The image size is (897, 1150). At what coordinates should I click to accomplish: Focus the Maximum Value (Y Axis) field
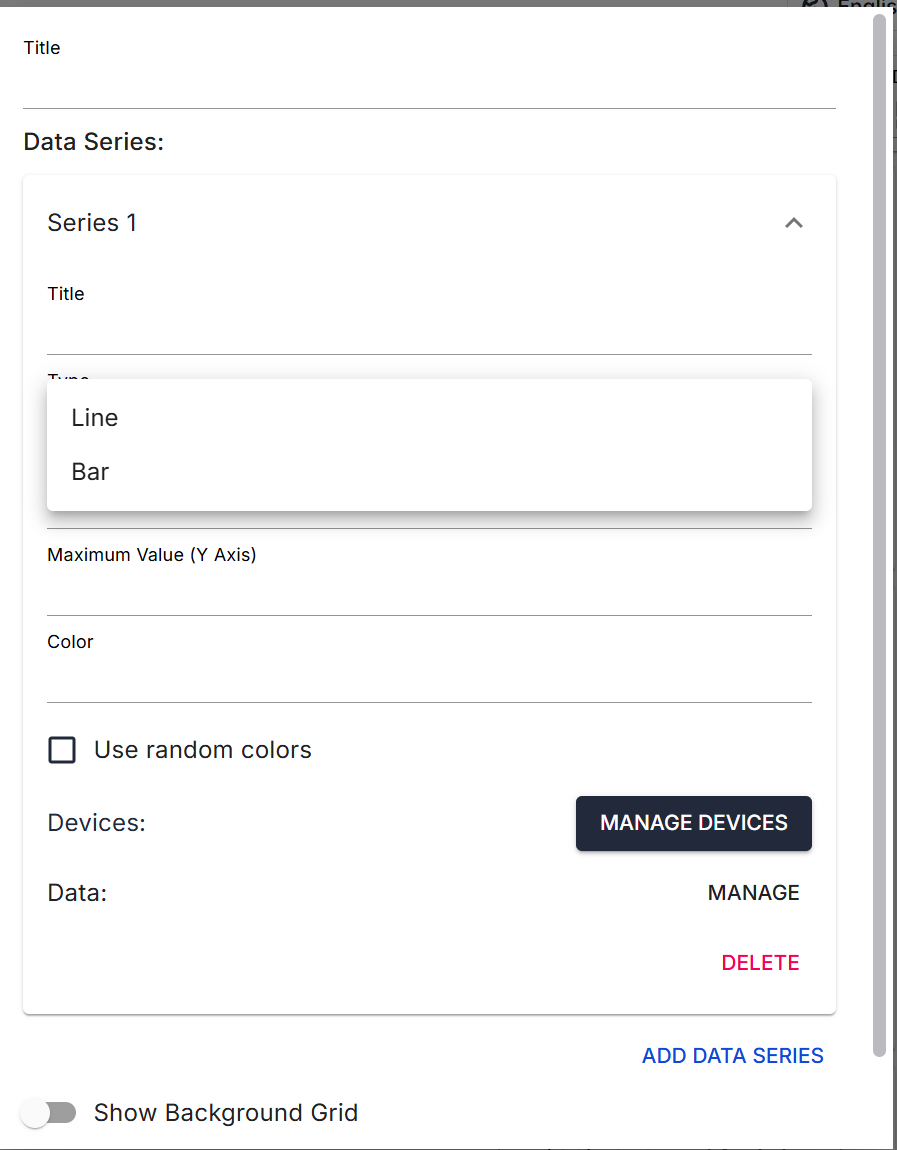(x=429, y=594)
